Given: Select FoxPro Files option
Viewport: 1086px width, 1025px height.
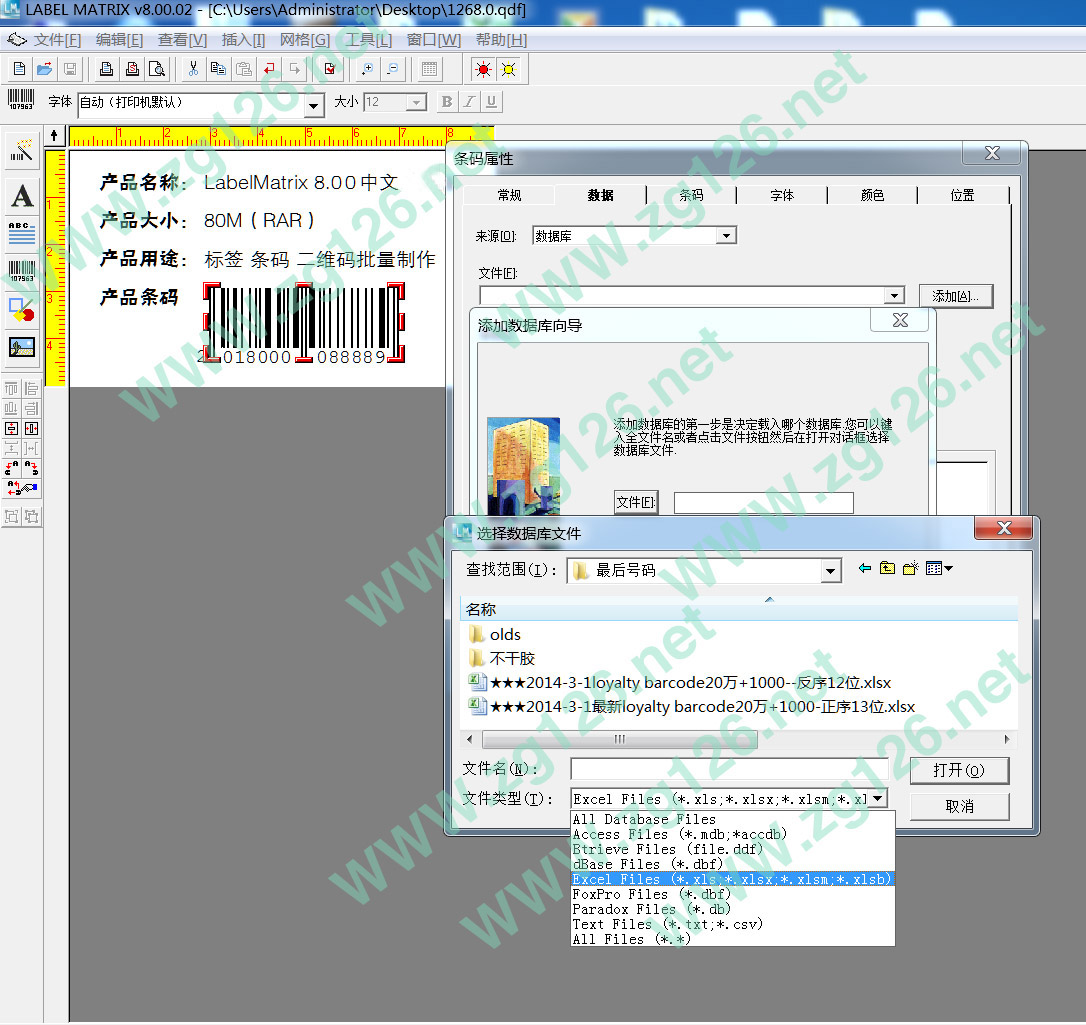Looking at the screenshot, I should (x=733, y=894).
